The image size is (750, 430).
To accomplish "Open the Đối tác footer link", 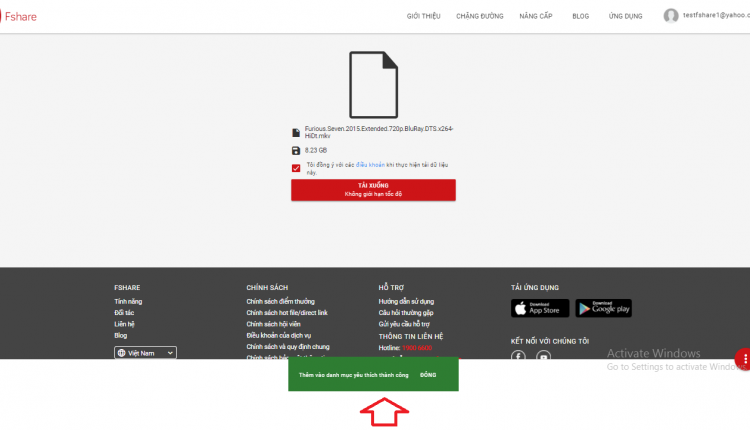I will tap(124, 313).
